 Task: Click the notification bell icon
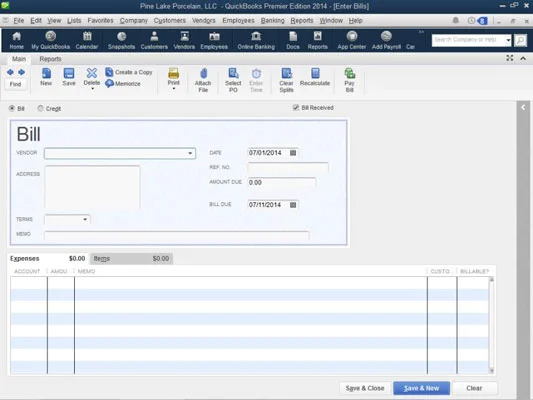click(455, 20)
